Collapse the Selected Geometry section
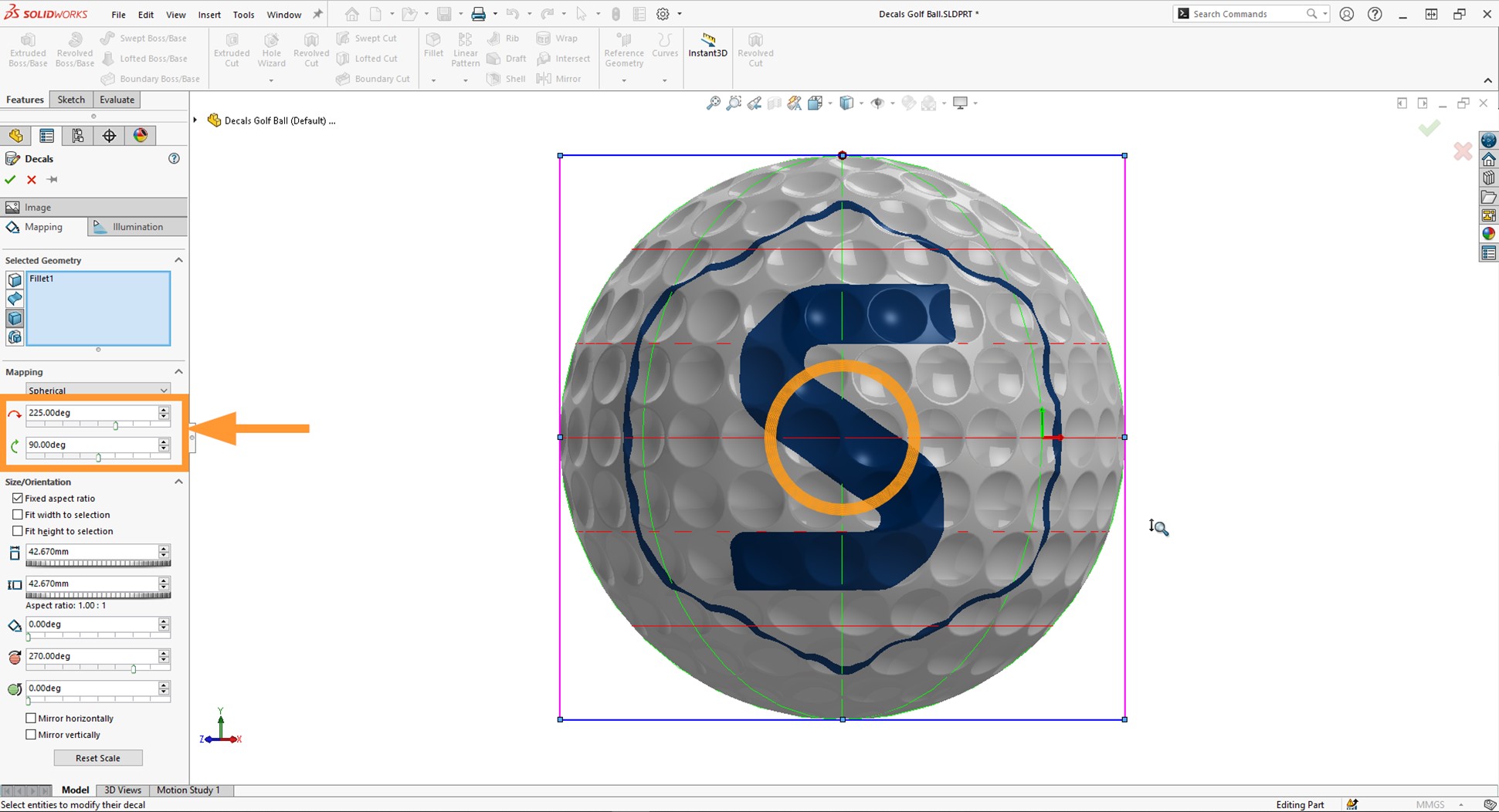This screenshot has height=812, width=1499. click(178, 260)
